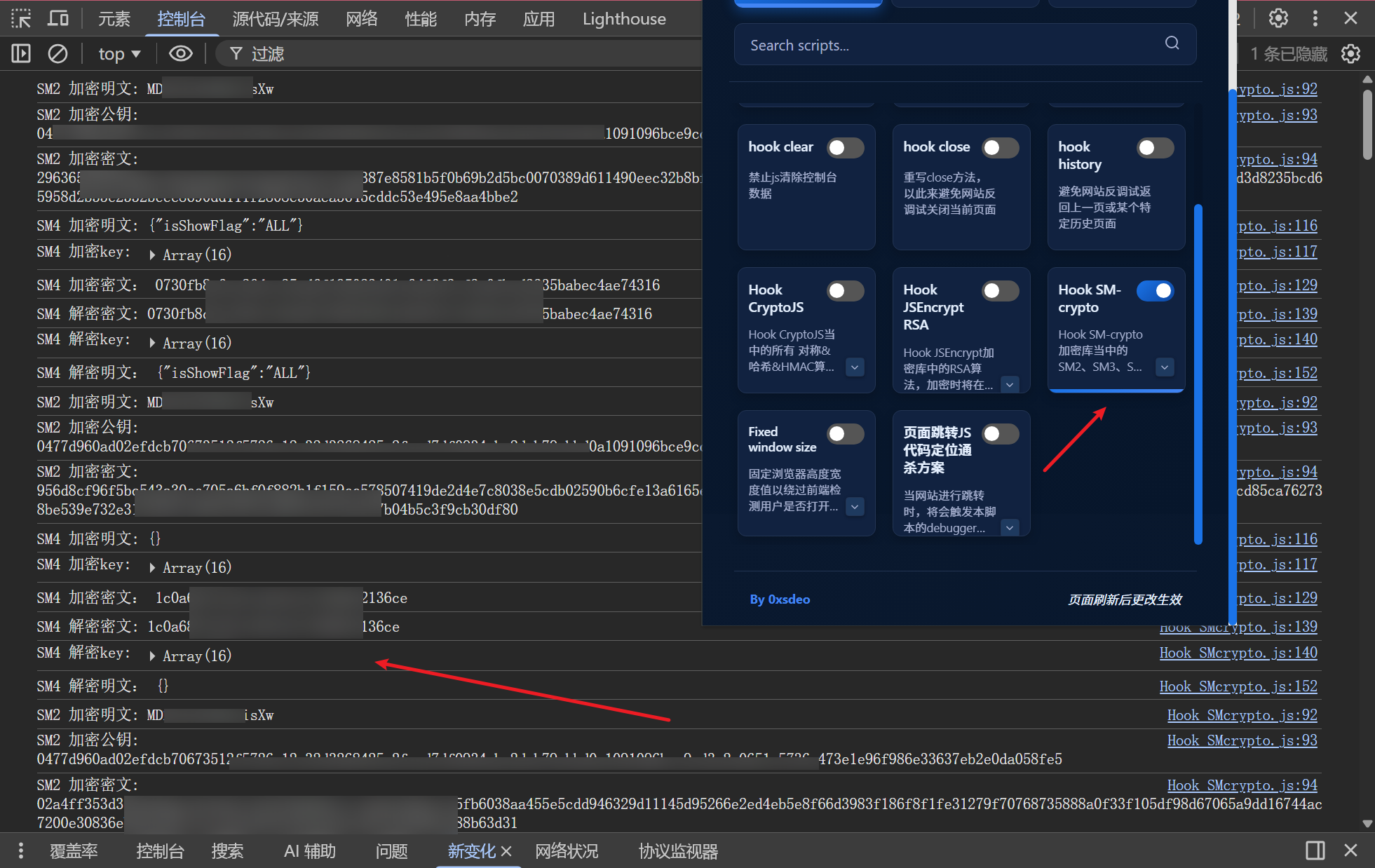Screen dimensions: 1375x868
Task: Enable the hook close switch
Action: tap(1000, 147)
